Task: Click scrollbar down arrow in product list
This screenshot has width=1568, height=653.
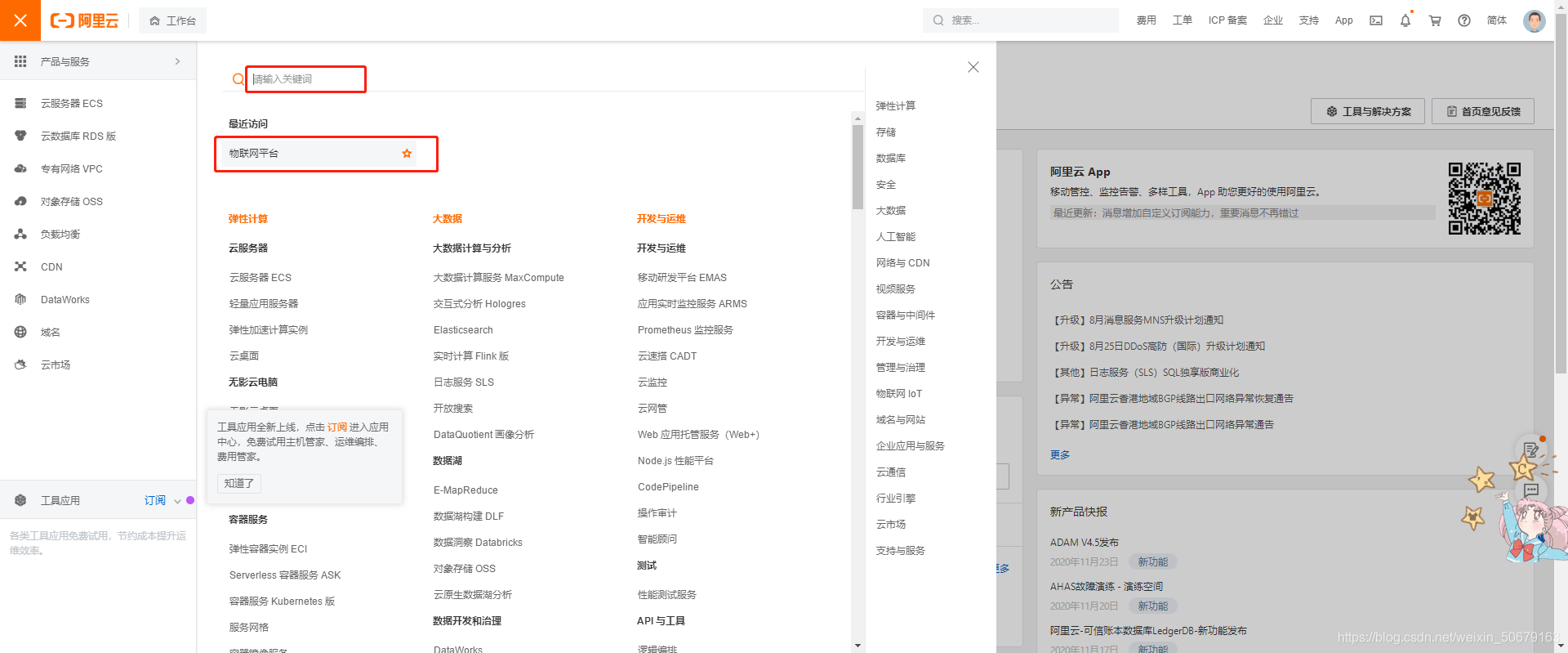Action: [857, 646]
